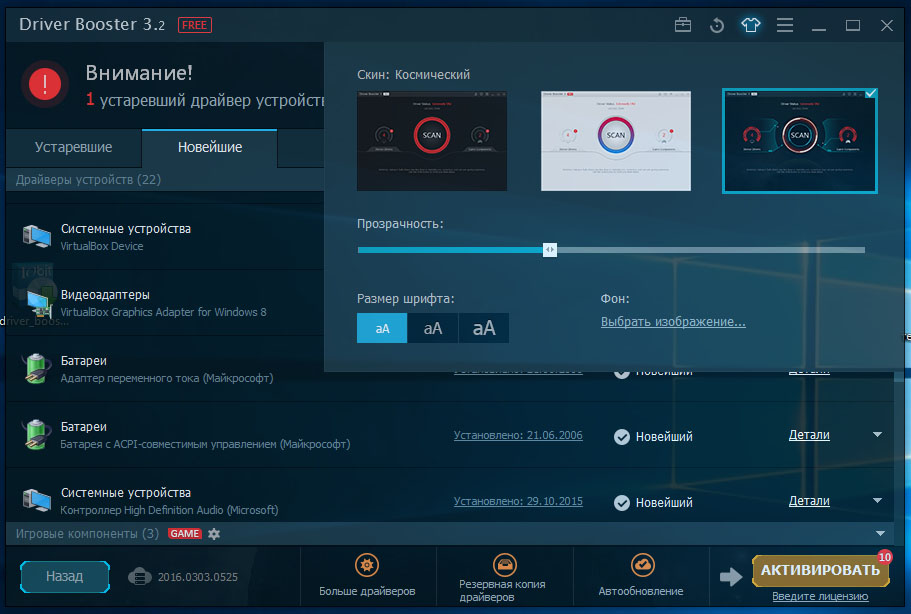The width and height of the screenshot is (911, 614).
Task: Click the database icon beside version 2016.0303.0525
Action: click(139, 577)
